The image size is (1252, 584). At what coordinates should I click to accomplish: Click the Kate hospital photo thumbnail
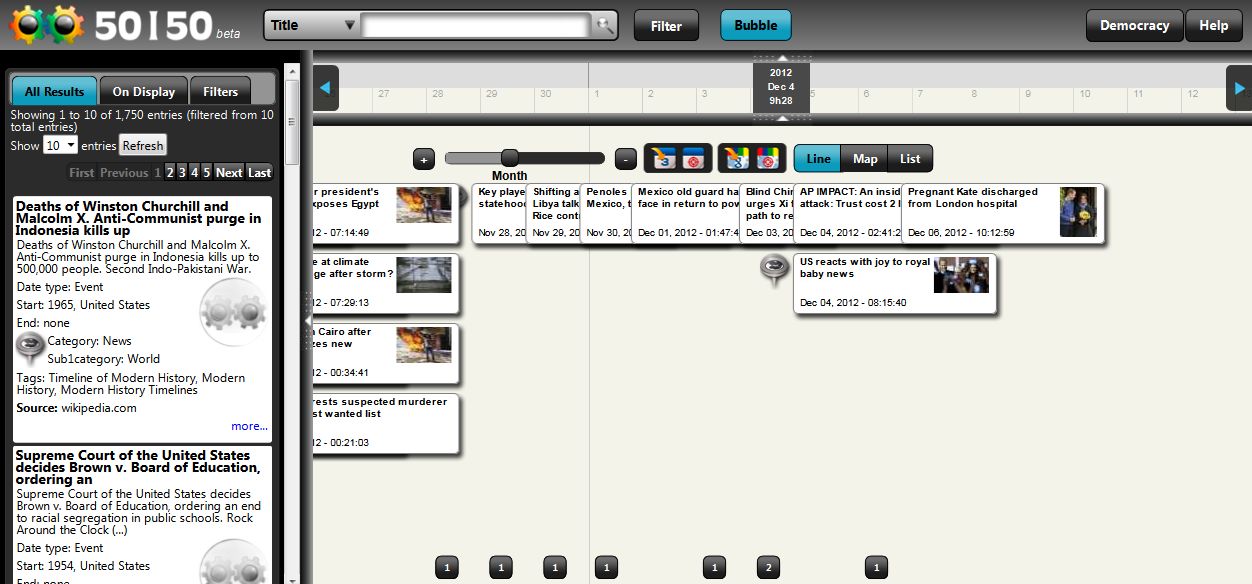[1078, 212]
